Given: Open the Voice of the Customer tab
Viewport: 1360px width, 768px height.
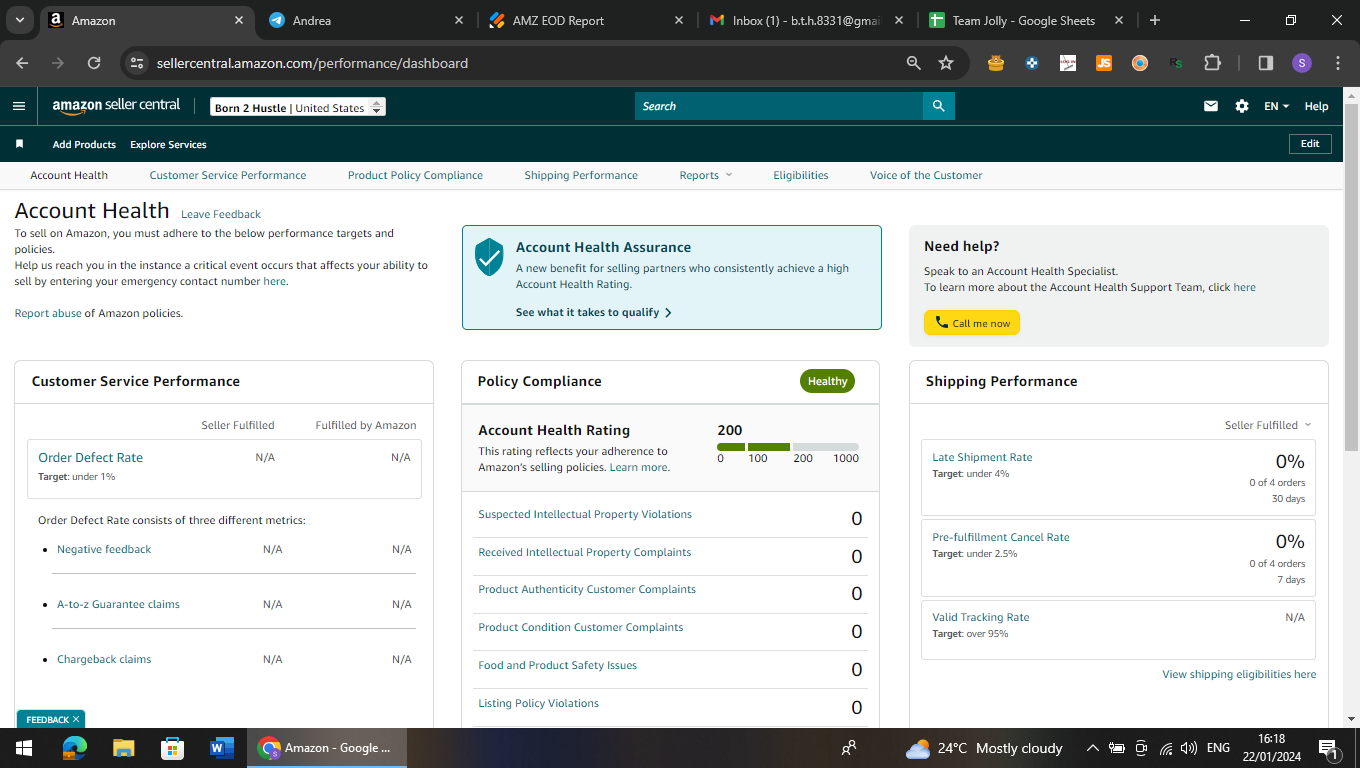Looking at the screenshot, I should pyautogui.click(x=926, y=175).
